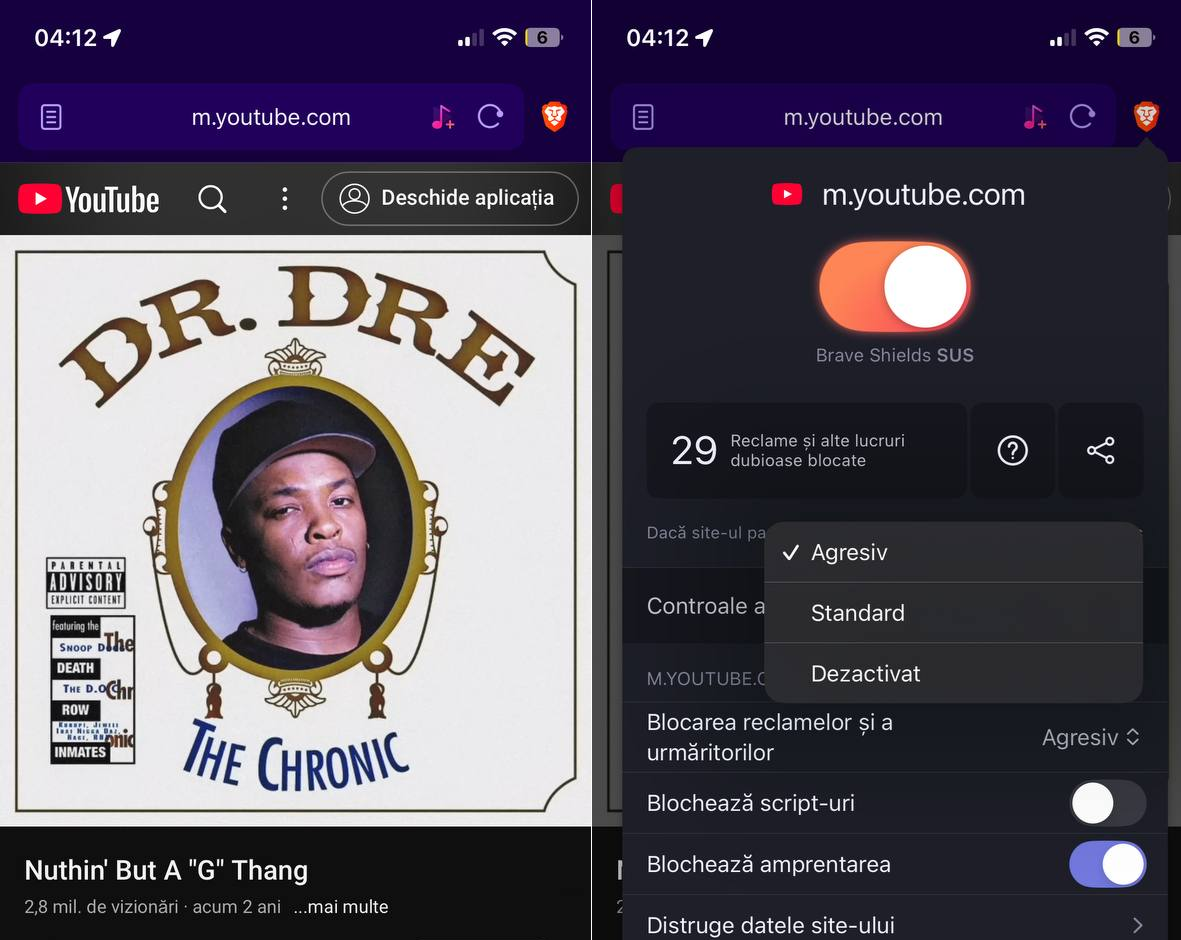Open YouTube three-dot more options menu
This screenshot has height=940, width=1181.
[x=284, y=199]
